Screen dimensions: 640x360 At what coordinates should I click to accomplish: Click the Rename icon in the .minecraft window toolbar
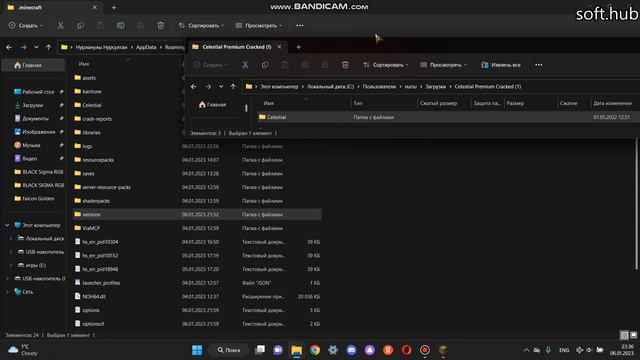(x=120, y=25)
